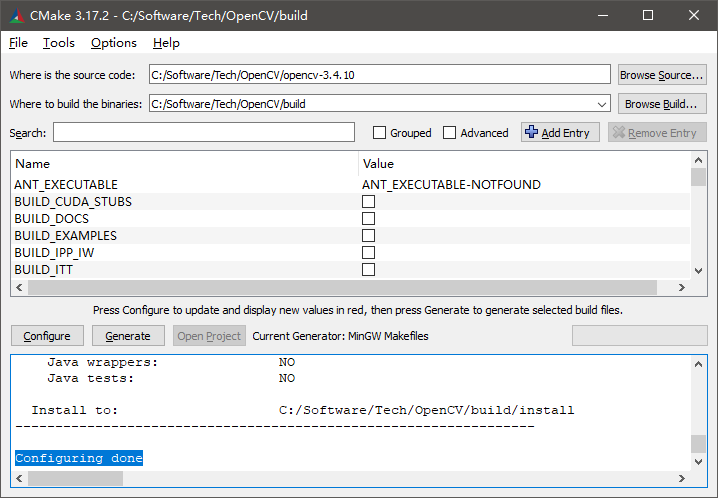Click the Value column header
The image size is (718, 498).
[524, 163]
